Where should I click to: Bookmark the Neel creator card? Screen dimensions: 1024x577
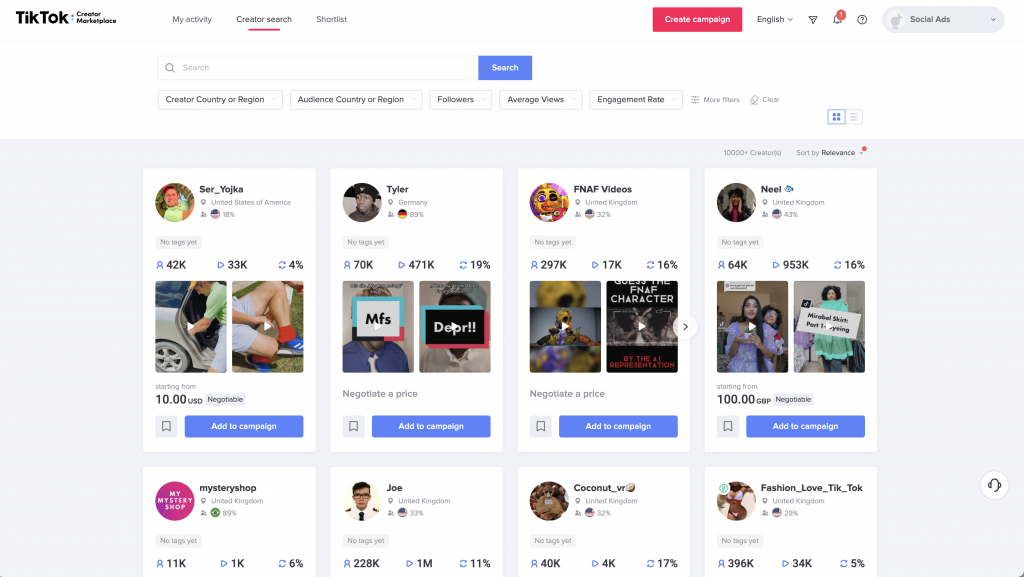coord(728,426)
